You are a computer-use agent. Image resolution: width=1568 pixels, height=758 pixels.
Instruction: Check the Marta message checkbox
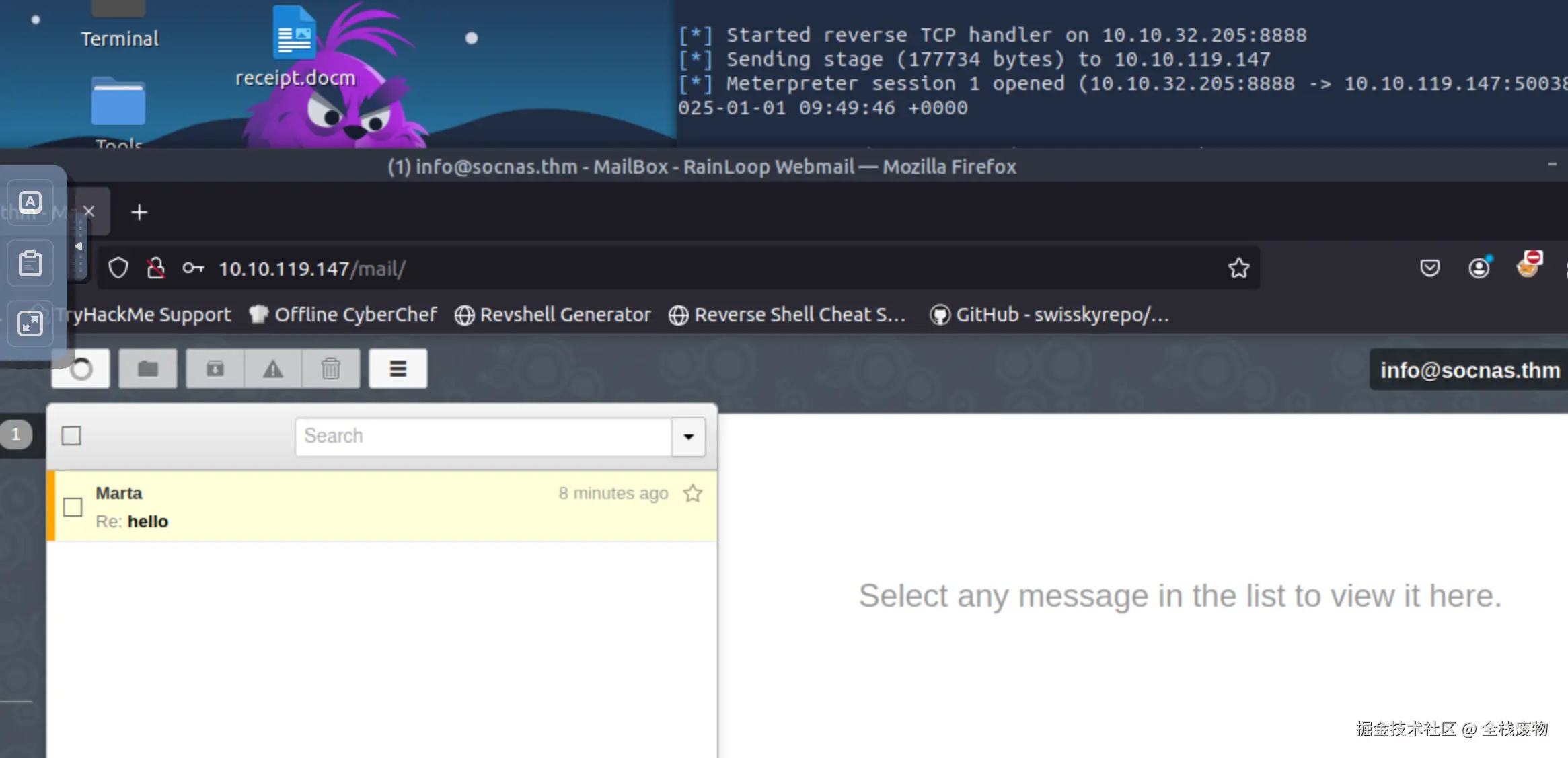tap(73, 506)
